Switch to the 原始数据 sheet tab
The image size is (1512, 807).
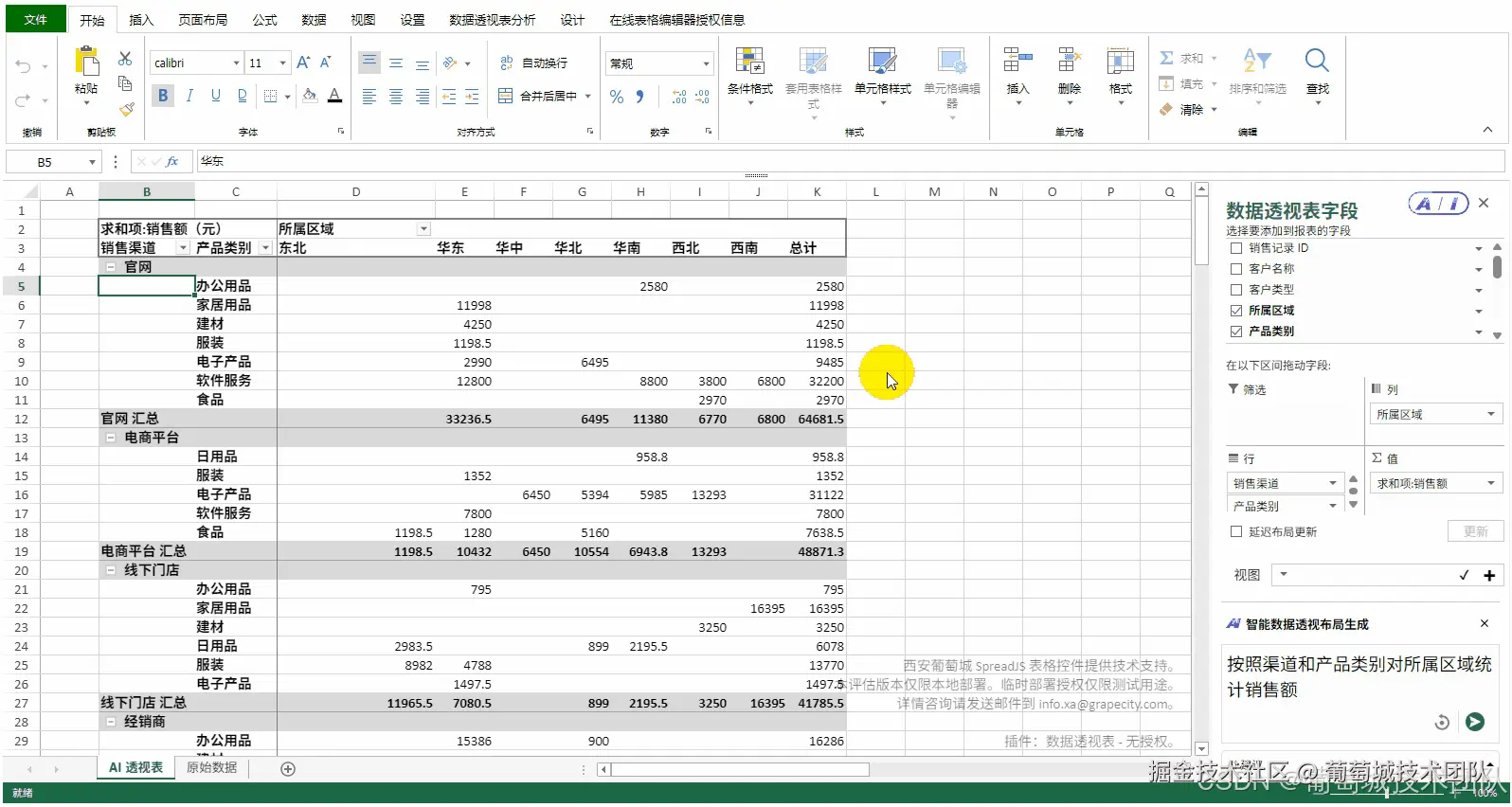click(212, 768)
